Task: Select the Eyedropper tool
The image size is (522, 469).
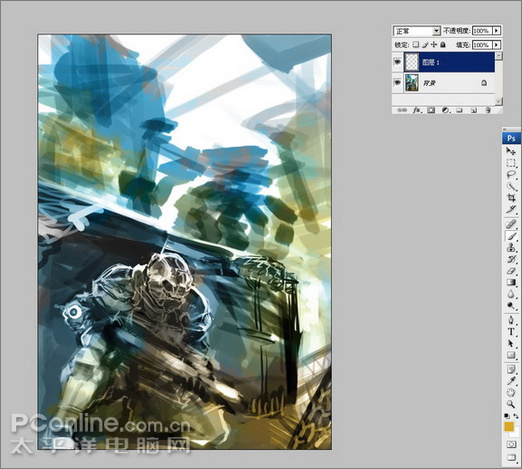Action: [x=511, y=381]
